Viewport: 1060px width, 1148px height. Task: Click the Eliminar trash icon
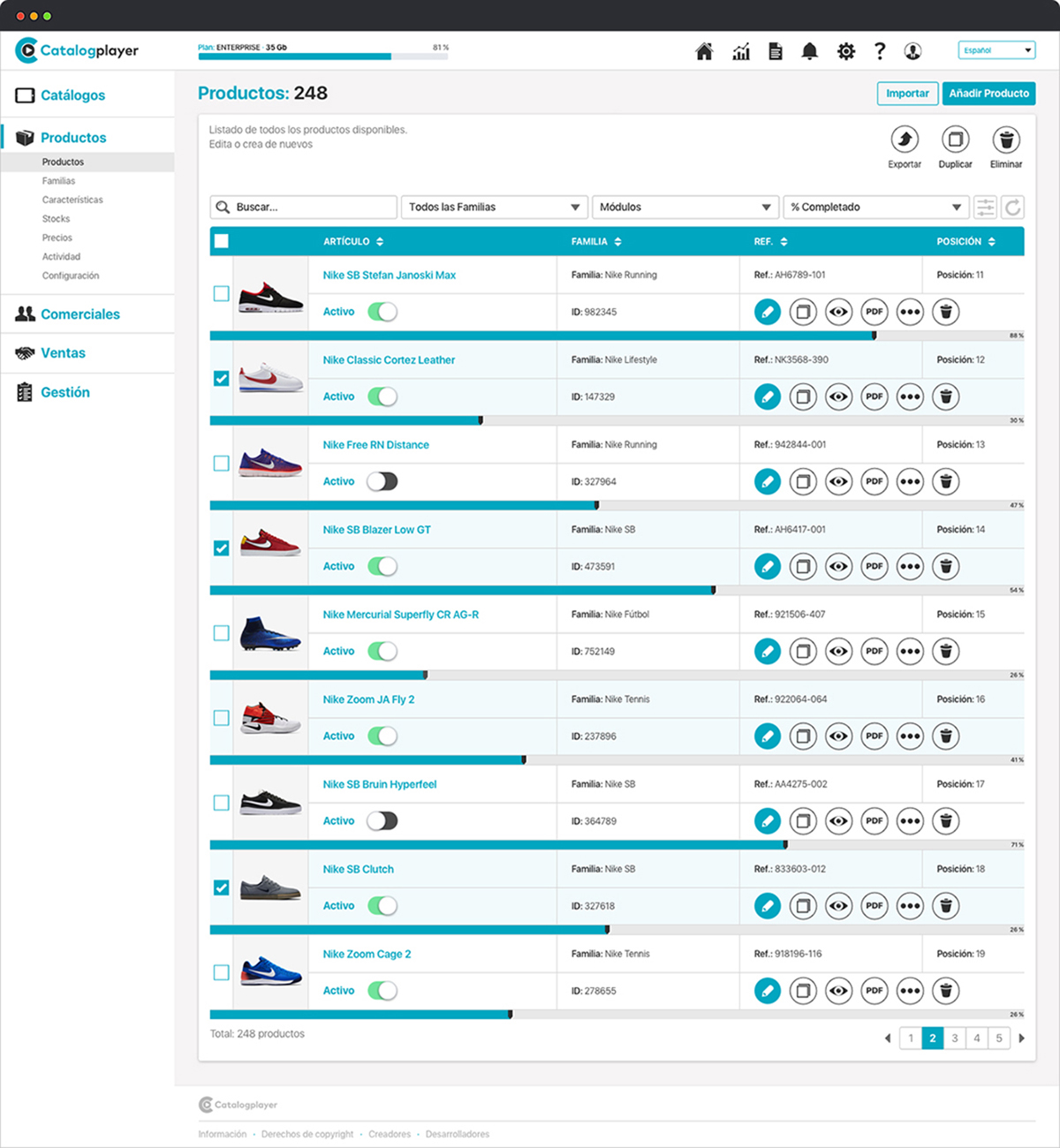tap(1006, 140)
